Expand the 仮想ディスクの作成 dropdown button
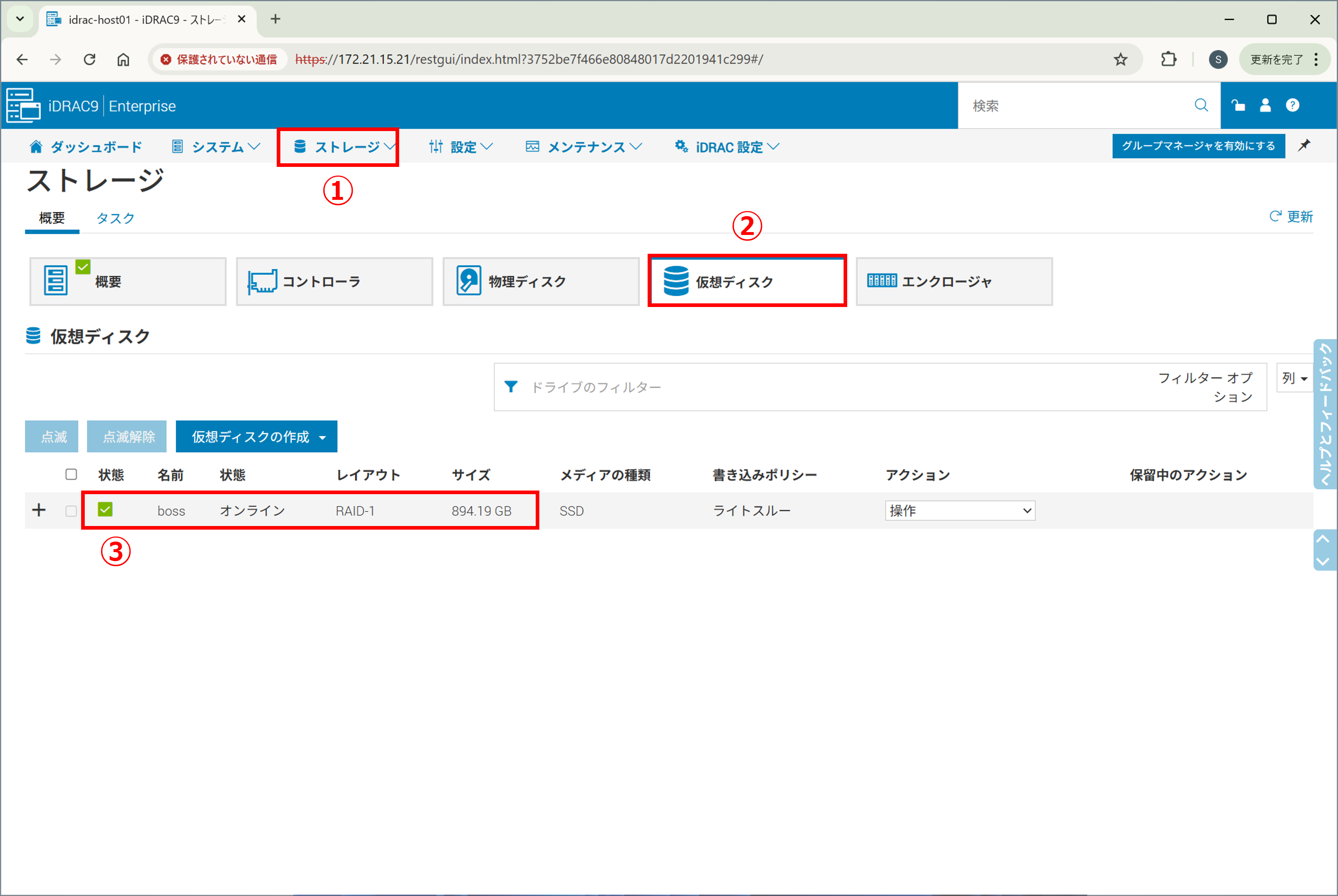This screenshot has width=1338, height=896. 257,437
